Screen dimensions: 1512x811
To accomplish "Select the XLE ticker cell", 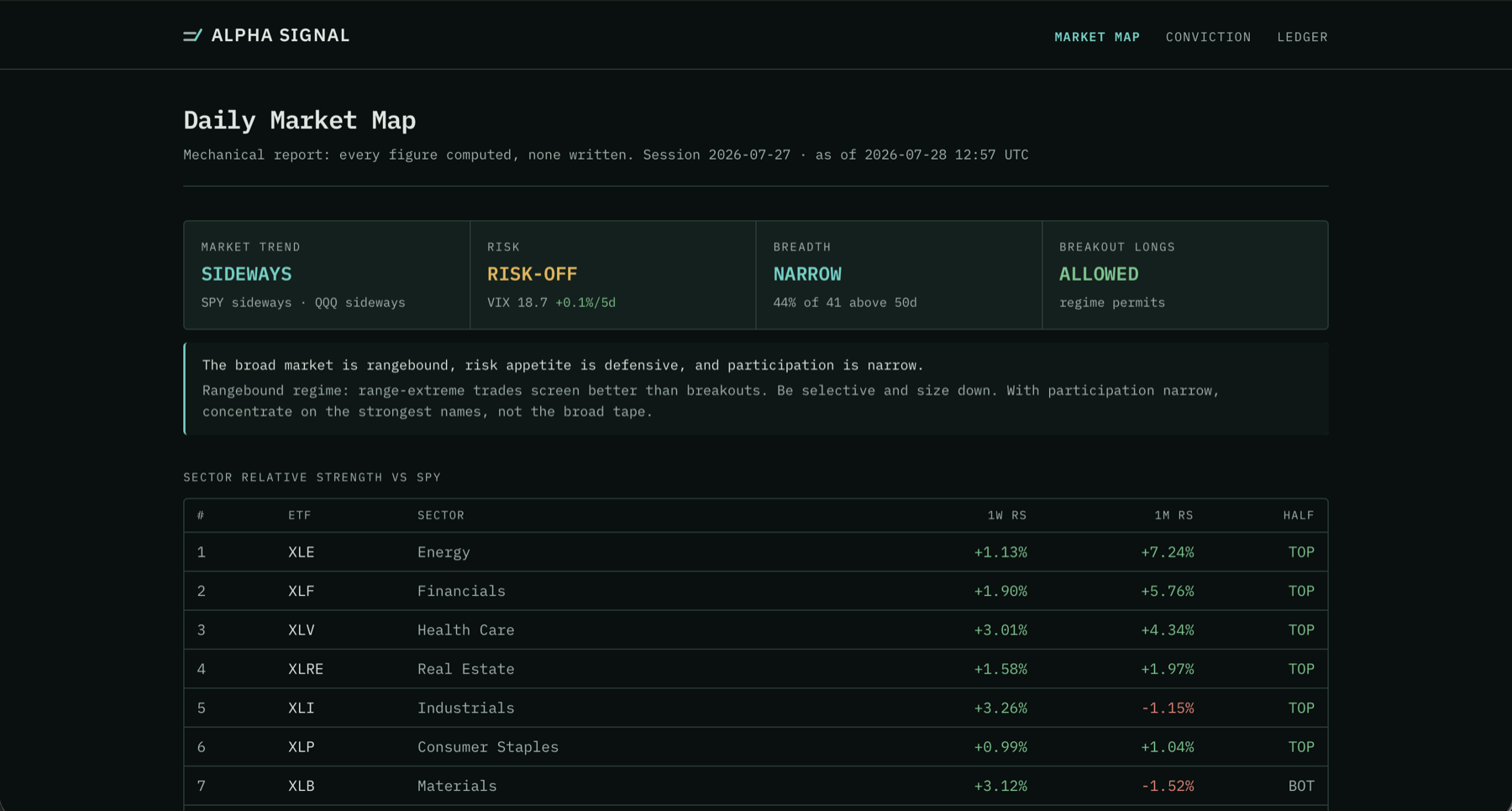I will tap(301, 552).
